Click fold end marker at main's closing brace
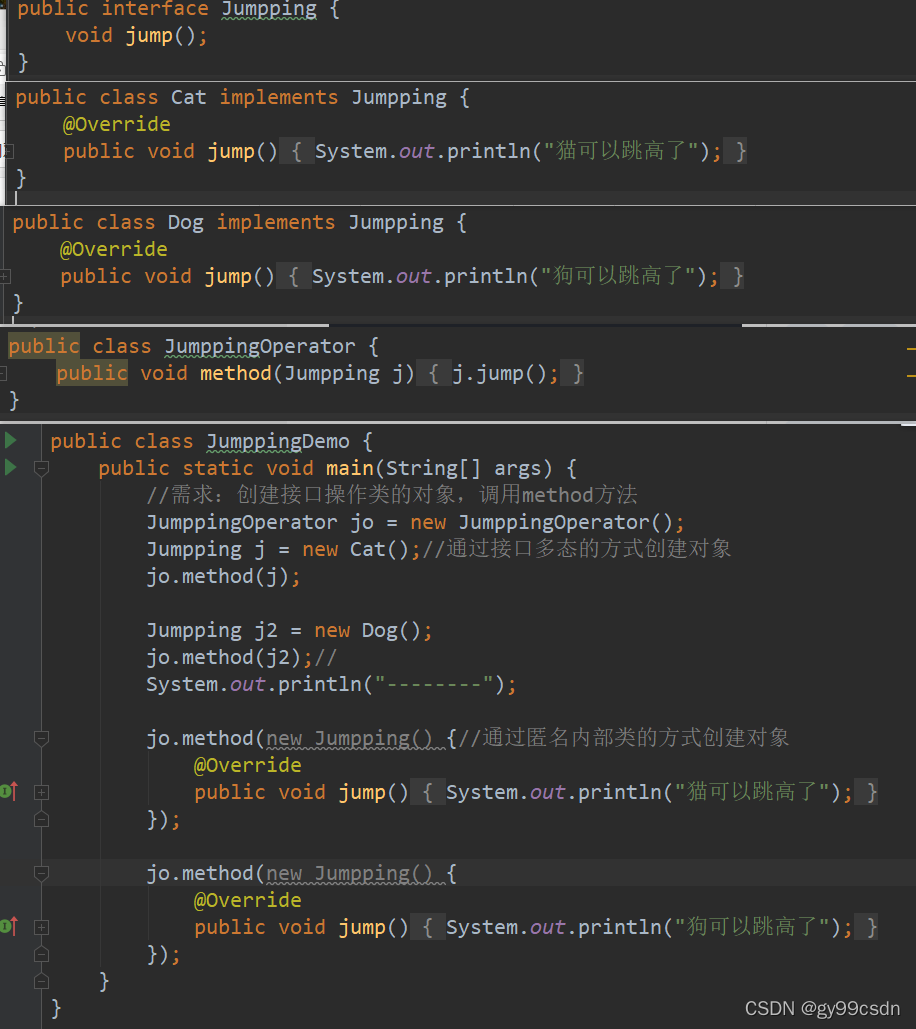This screenshot has height=1029, width=916. click(41, 982)
